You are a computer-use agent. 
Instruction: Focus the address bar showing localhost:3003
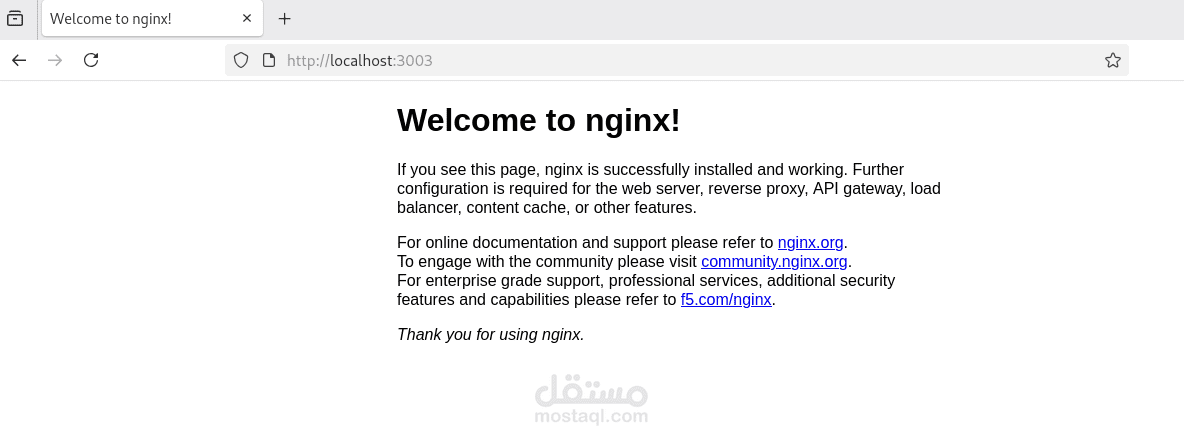click(x=677, y=60)
